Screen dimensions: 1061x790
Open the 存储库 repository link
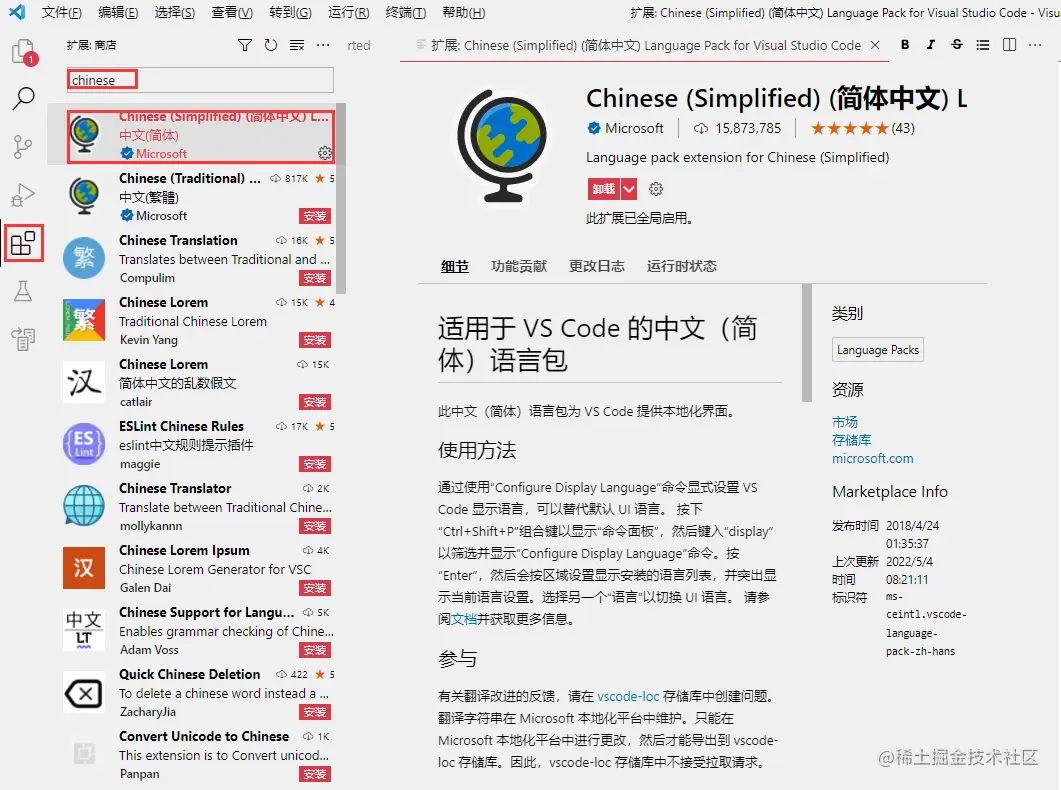(x=851, y=440)
